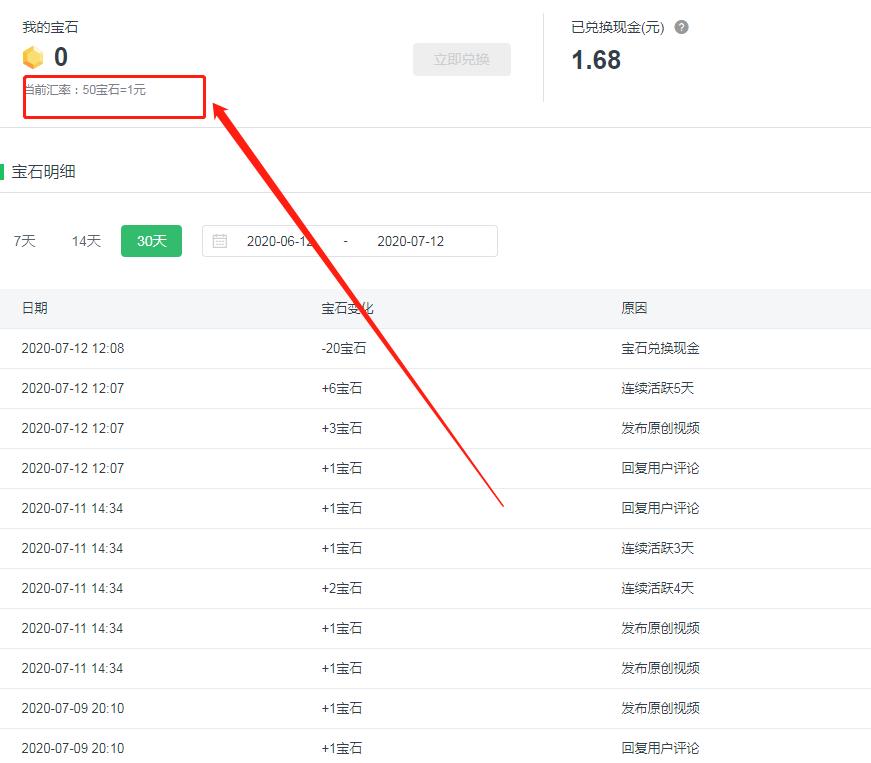The height and width of the screenshot is (763, 871).
Task: Open the help tooltip beside 已兑换现金
Action: click(x=681, y=27)
